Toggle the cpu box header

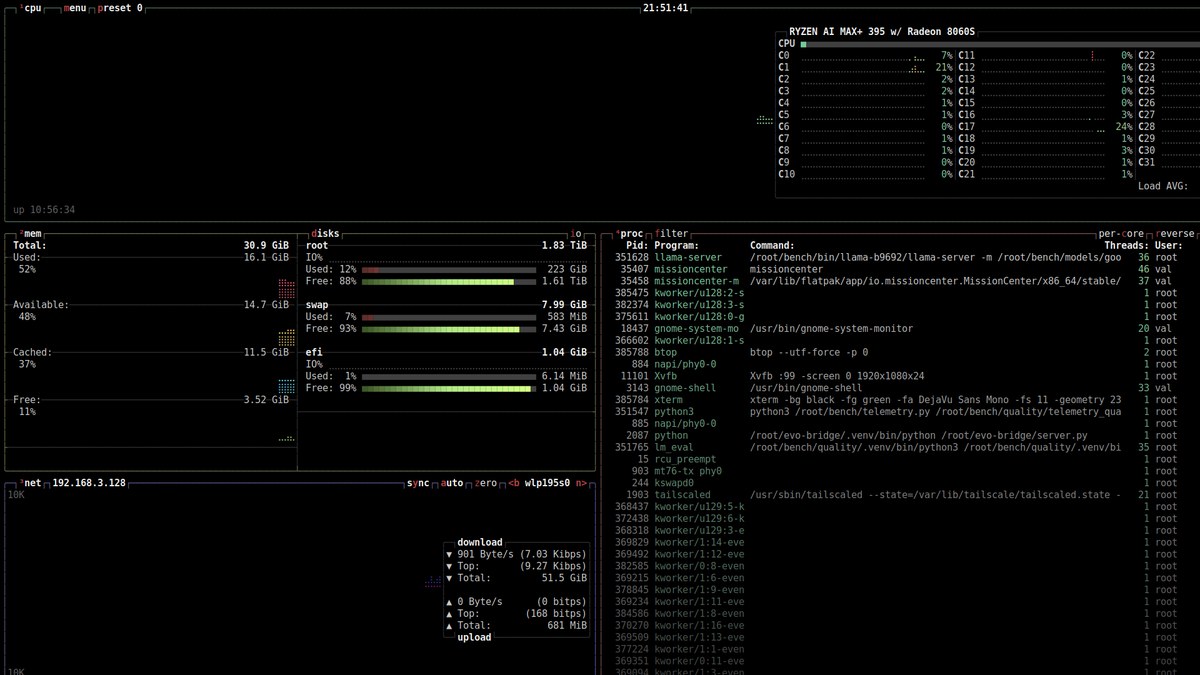(x=31, y=8)
